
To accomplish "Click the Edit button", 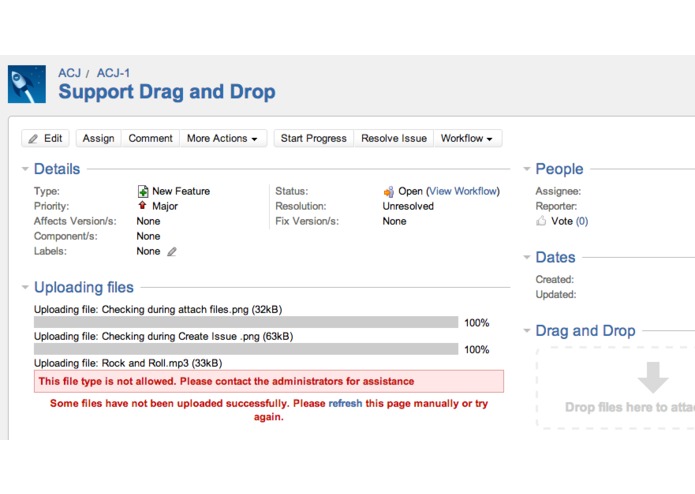I will coord(45,138).
